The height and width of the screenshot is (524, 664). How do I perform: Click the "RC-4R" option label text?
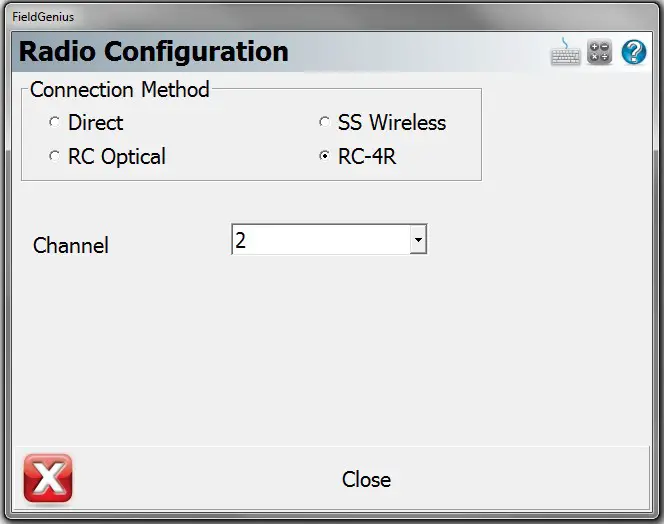pyautogui.click(x=367, y=157)
